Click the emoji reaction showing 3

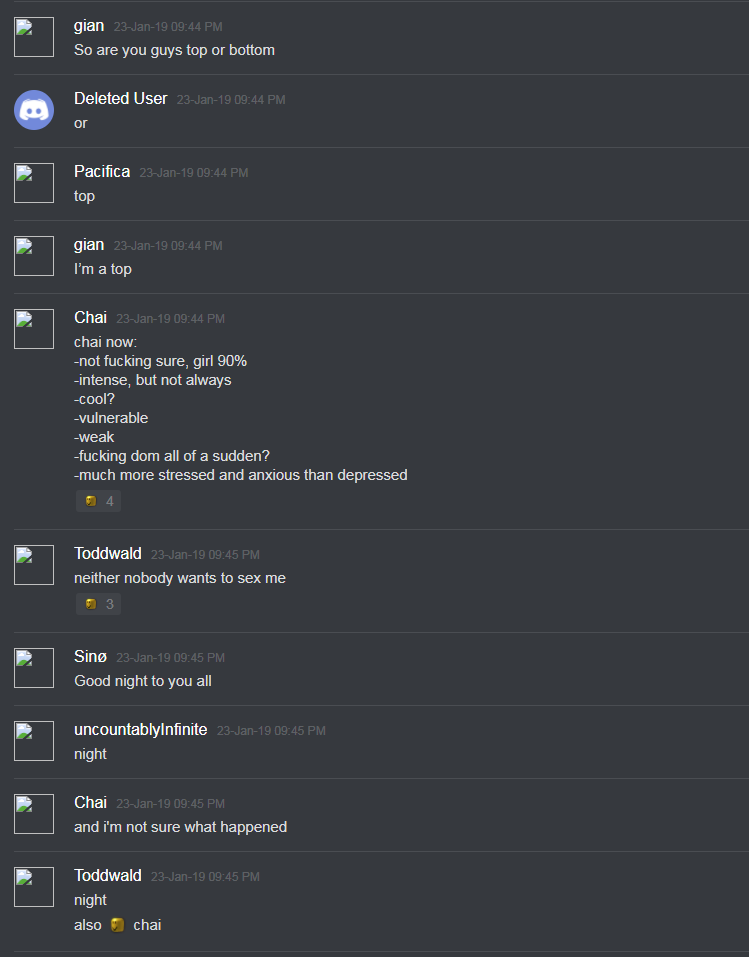tap(98, 604)
